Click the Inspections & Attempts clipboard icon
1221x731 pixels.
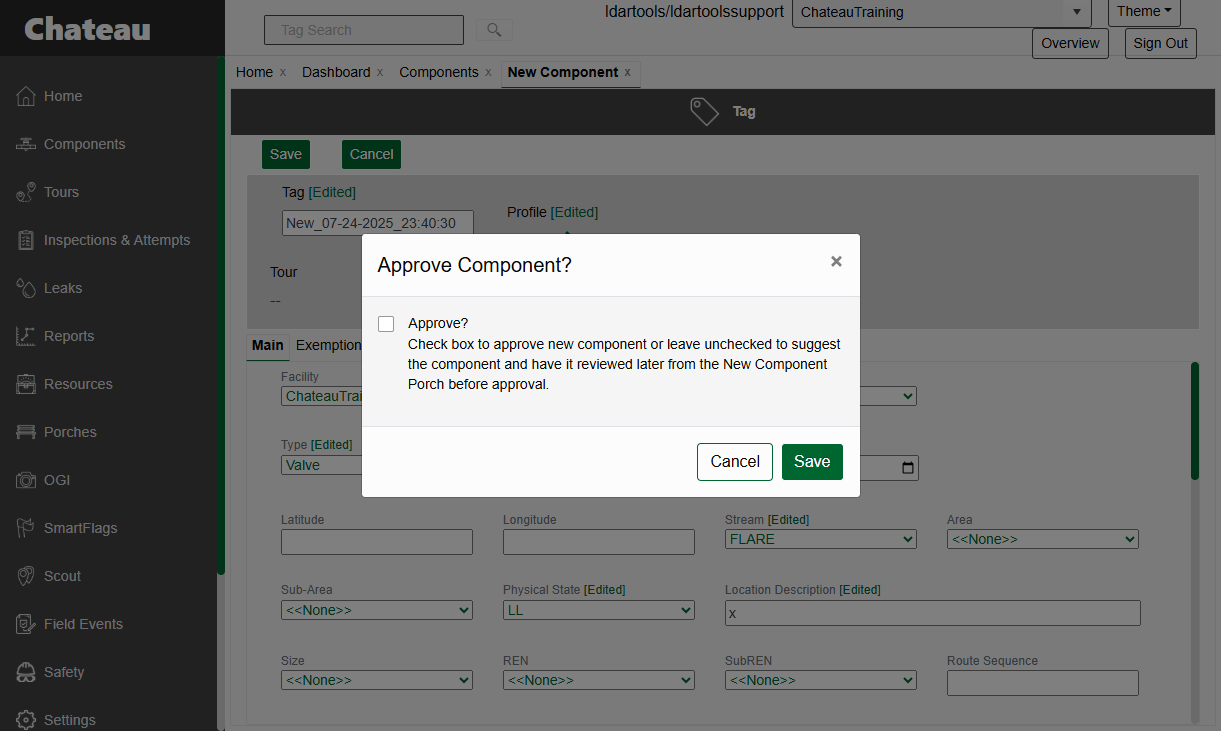26,240
